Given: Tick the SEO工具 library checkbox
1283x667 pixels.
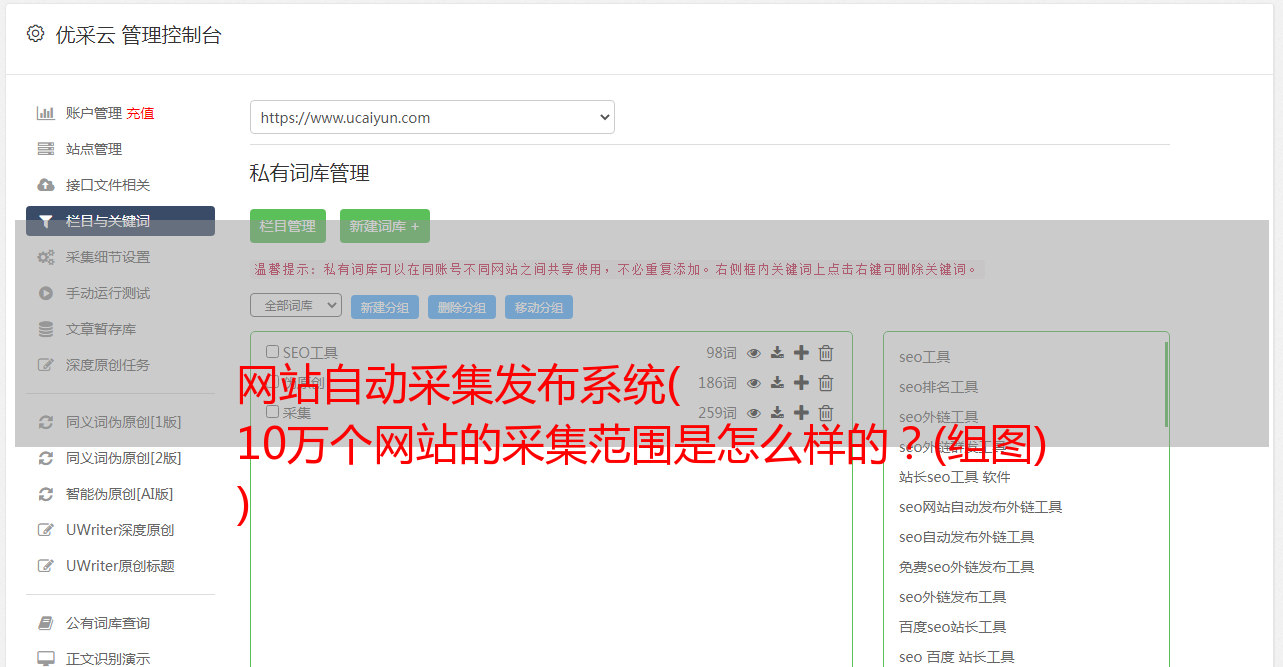Looking at the screenshot, I should [272, 351].
